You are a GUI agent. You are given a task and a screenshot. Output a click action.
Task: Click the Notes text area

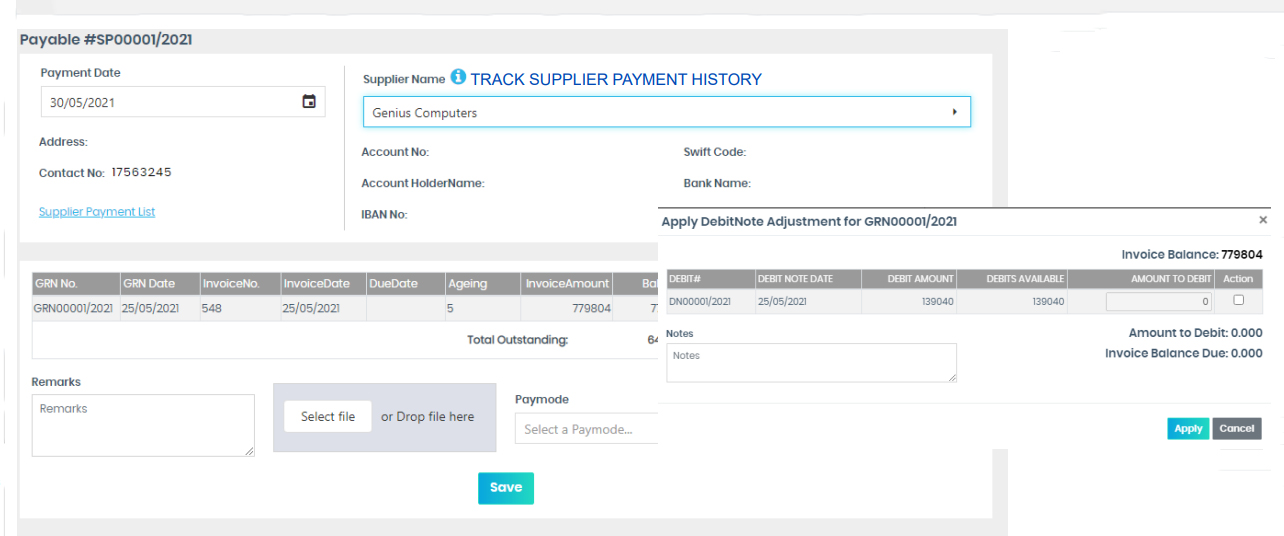click(x=811, y=362)
